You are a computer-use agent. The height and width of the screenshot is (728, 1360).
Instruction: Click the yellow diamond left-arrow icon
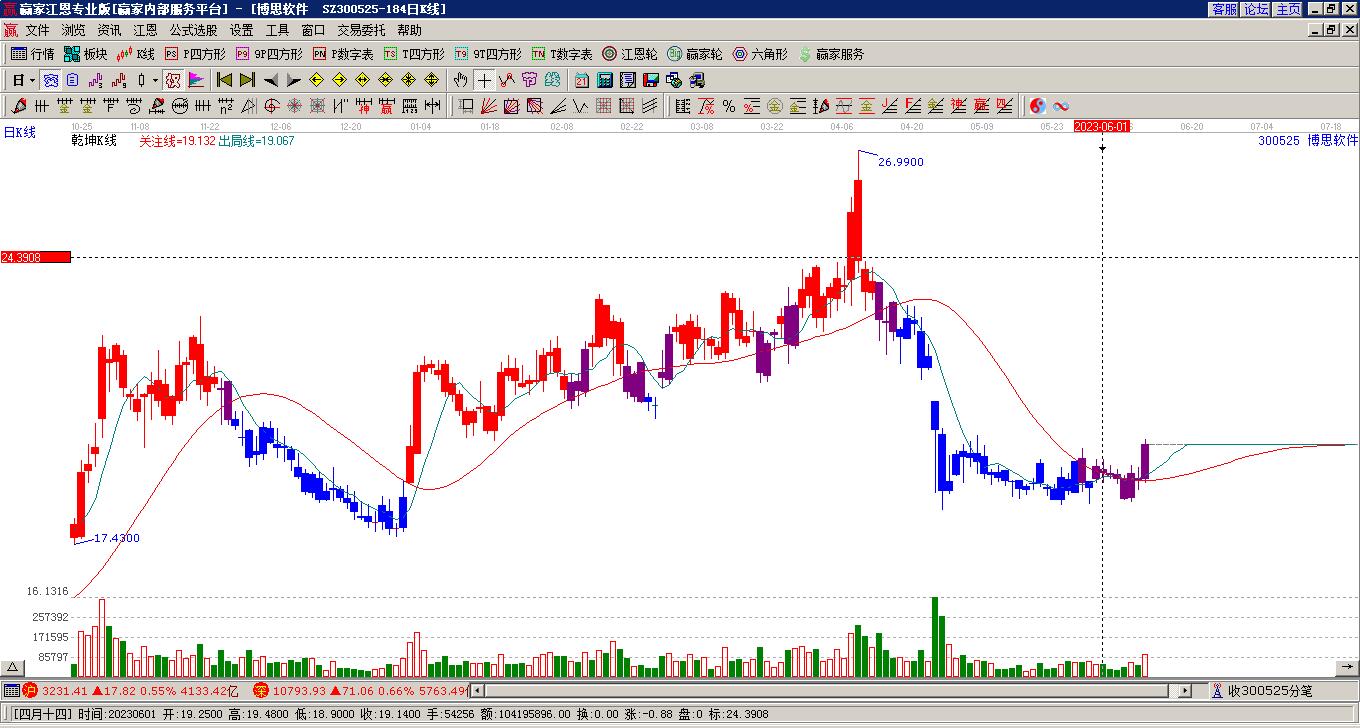(x=316, y=80)
